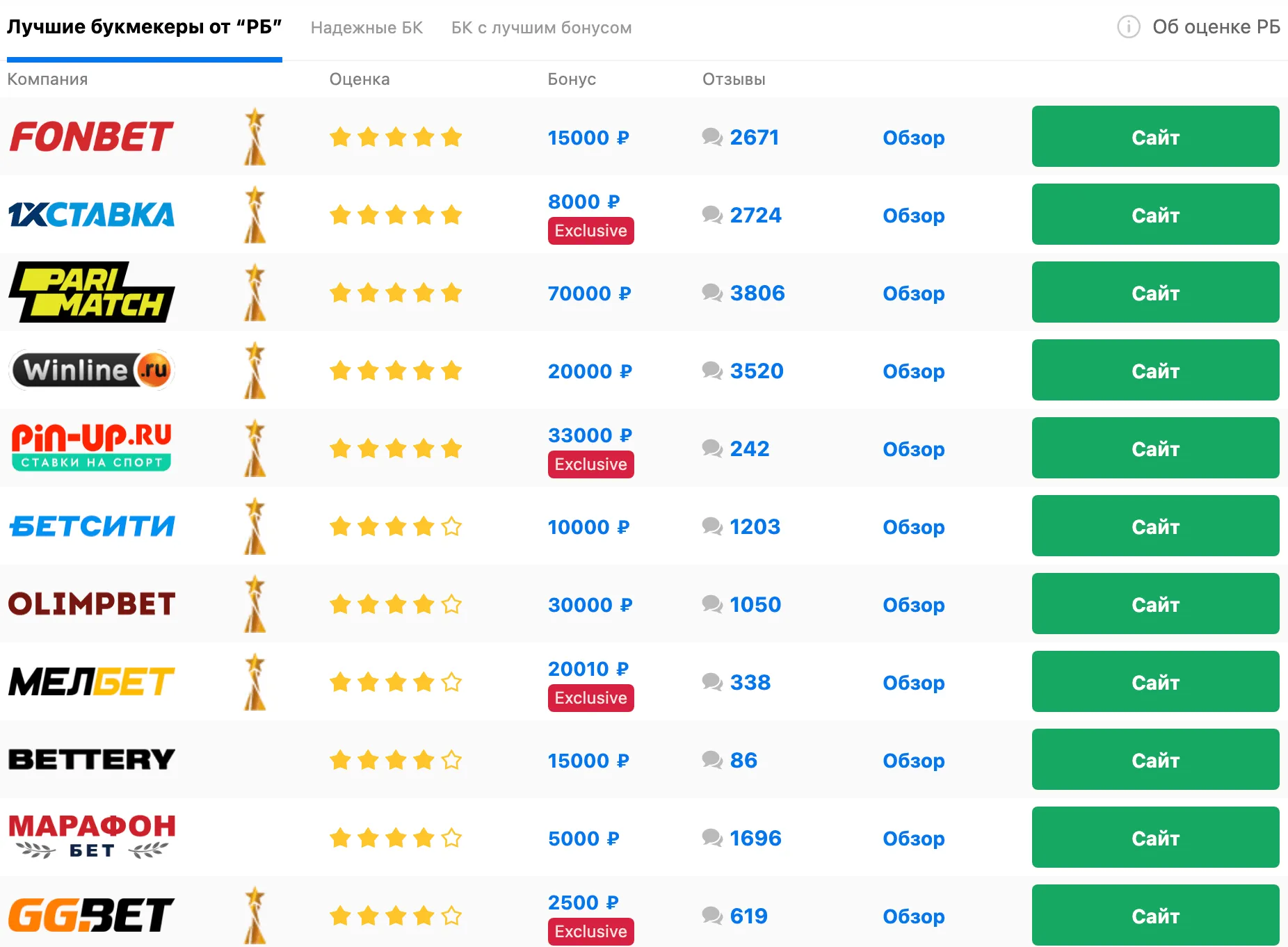1288x947 pixels.
Task: Open the Мелбет logo
Action: pyautogui.click(x=91, y=681)
